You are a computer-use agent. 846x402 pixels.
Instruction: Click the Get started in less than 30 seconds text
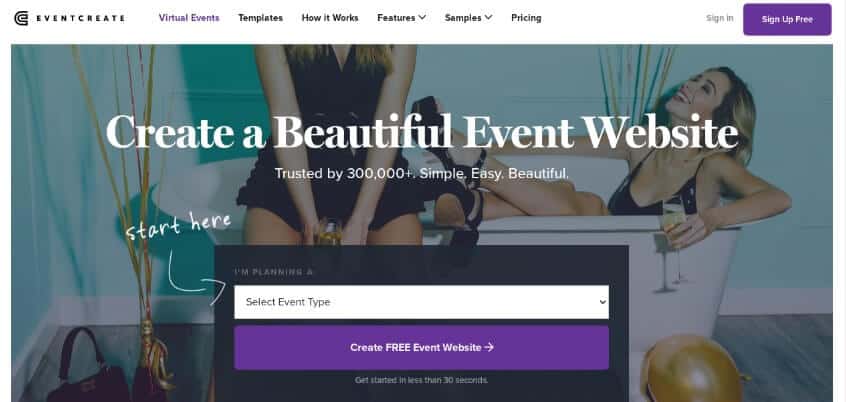point(421,380)
